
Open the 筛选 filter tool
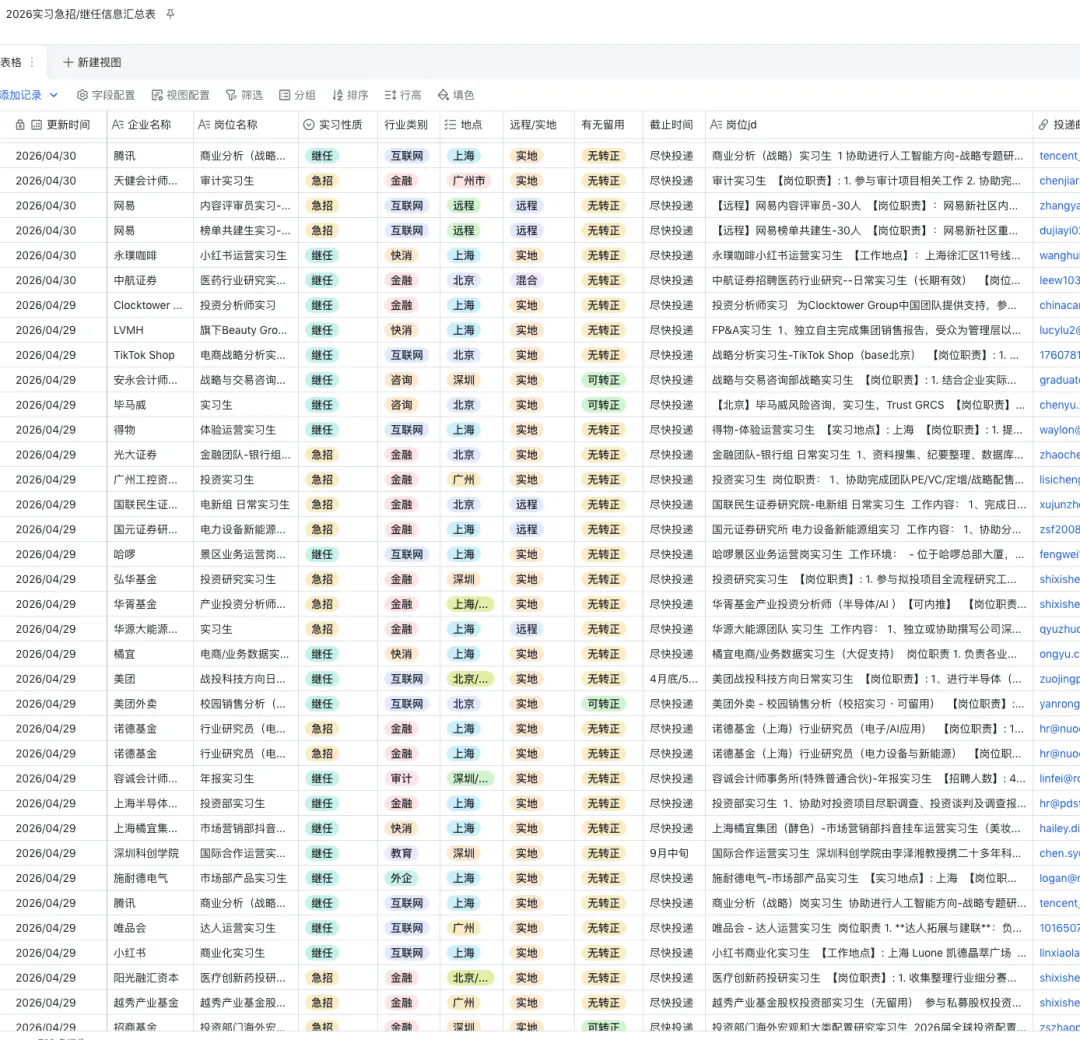(x=244, y=95)
